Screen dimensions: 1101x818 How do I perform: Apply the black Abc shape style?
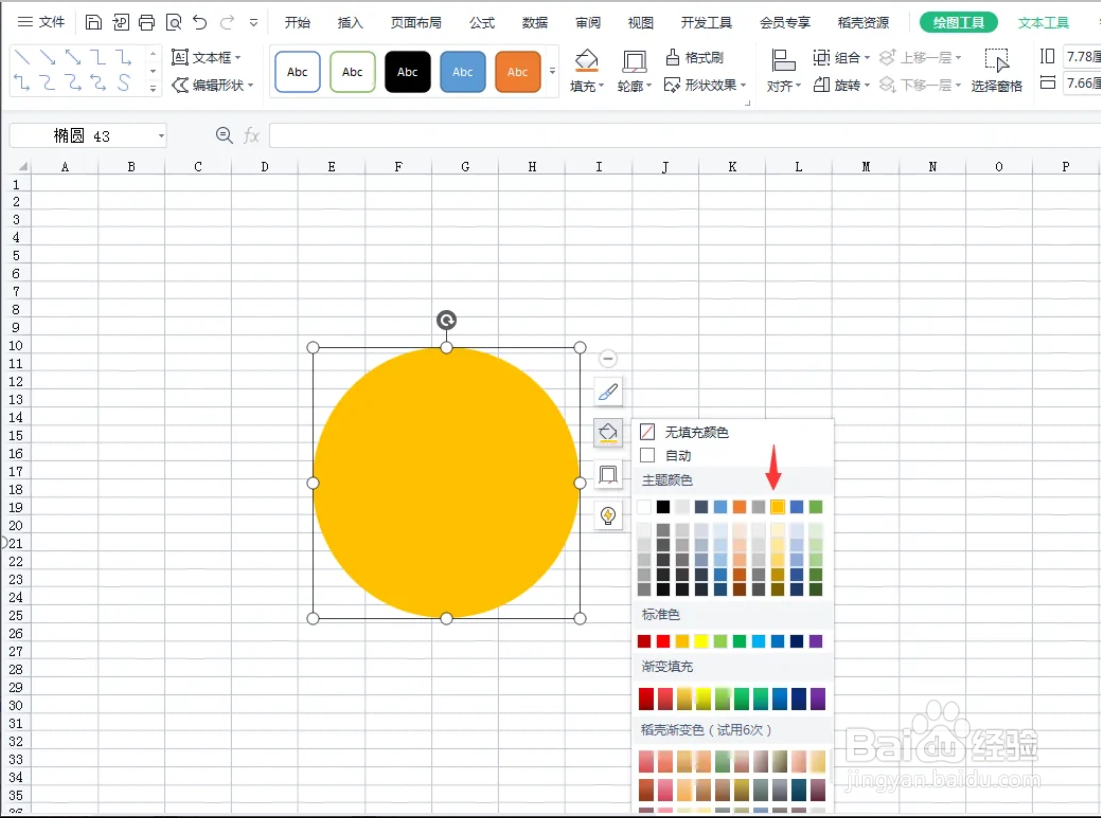point(407,72)
